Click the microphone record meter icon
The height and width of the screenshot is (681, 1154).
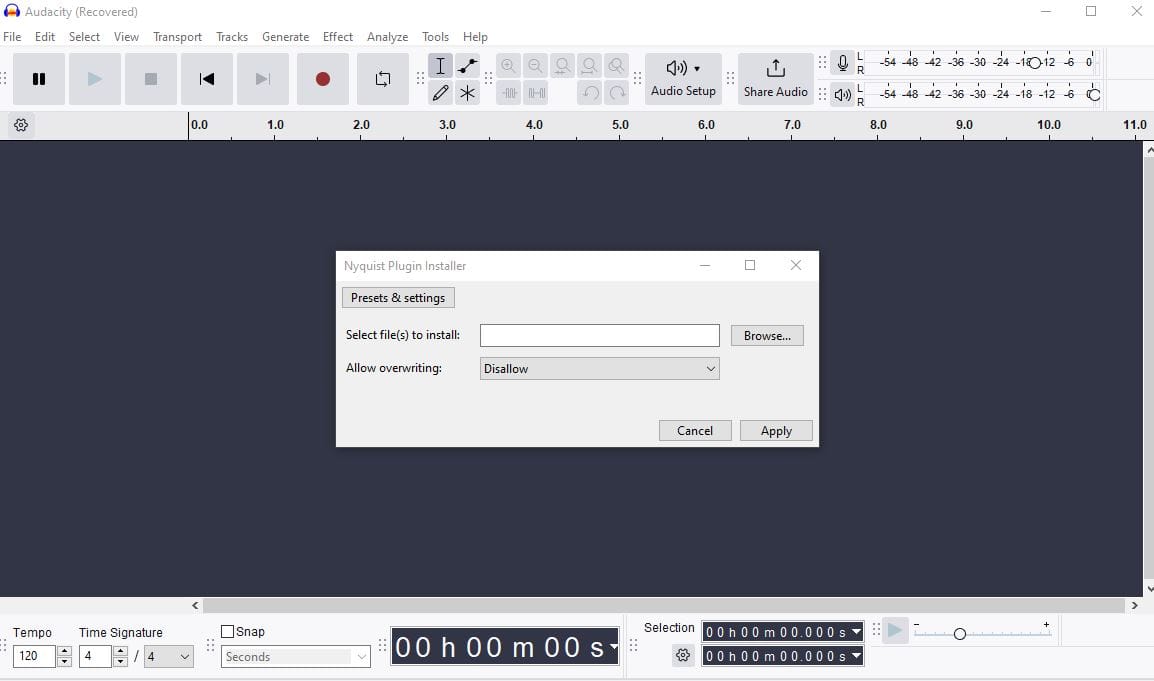(x=843, y=63)
